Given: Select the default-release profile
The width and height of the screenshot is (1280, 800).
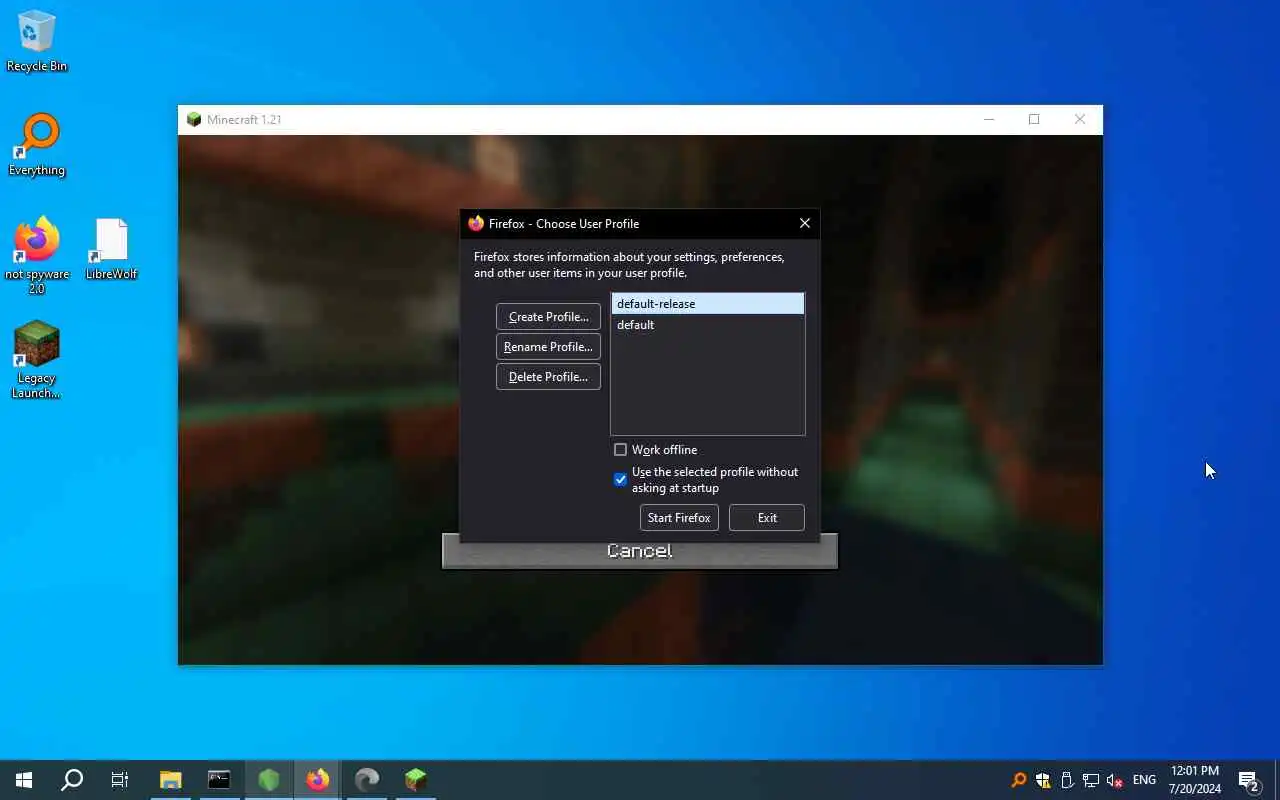Looking at the screenshot, I should point(707,304).
